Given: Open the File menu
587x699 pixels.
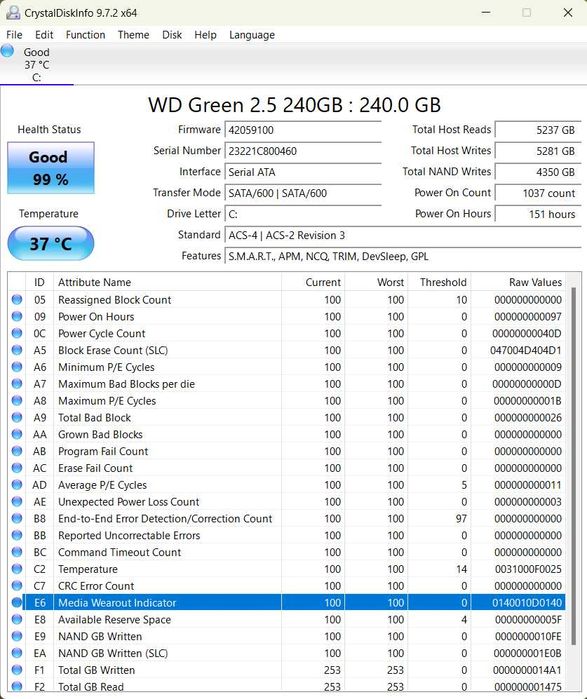Looking at the screenshot, I should pyautogui.click(x=14, y=35).
